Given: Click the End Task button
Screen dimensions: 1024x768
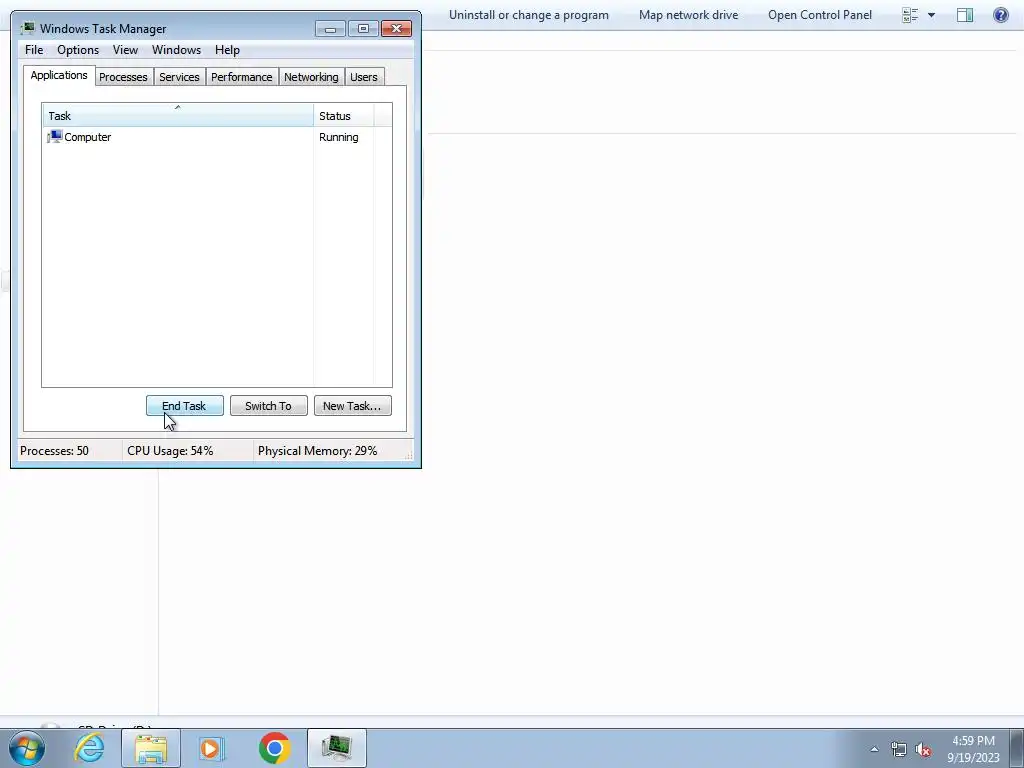Looking at the screenshot, I should click(x=185, y=406).
